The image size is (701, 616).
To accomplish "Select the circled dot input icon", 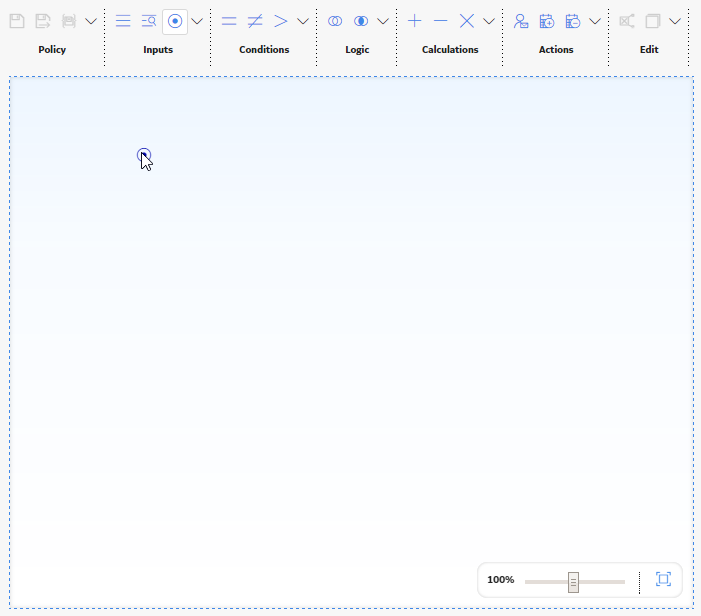I will coord(175,21).
